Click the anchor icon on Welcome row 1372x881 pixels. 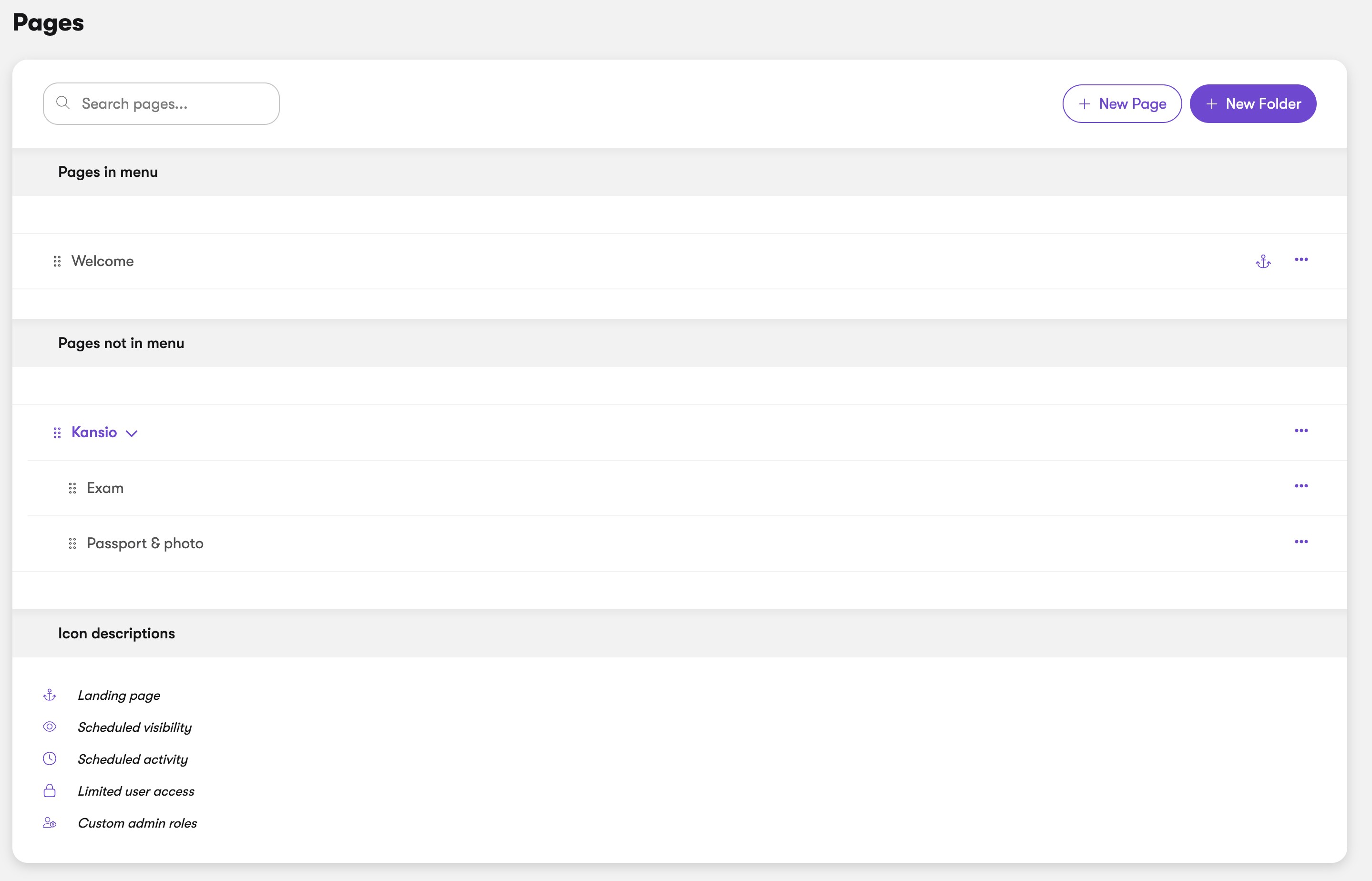1263,261
